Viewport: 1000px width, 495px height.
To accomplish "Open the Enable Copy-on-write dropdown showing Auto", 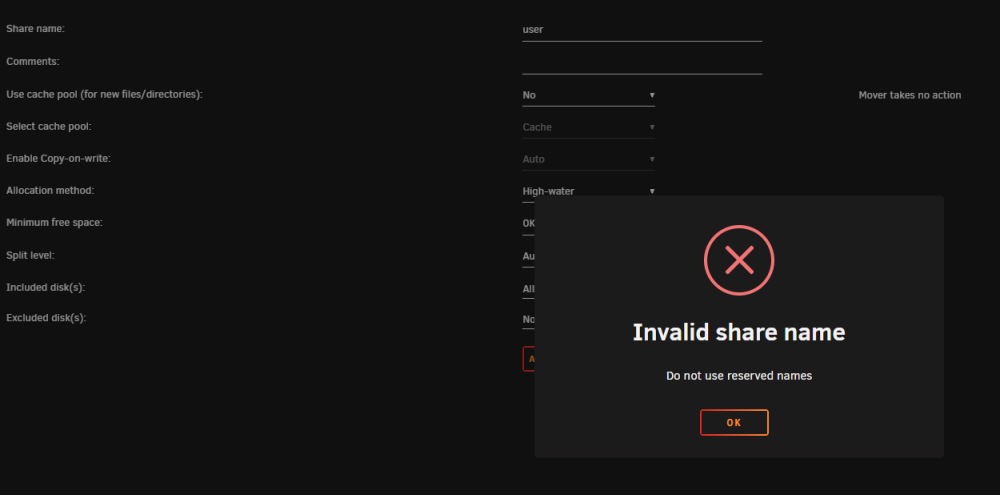I will coord(589,159).
